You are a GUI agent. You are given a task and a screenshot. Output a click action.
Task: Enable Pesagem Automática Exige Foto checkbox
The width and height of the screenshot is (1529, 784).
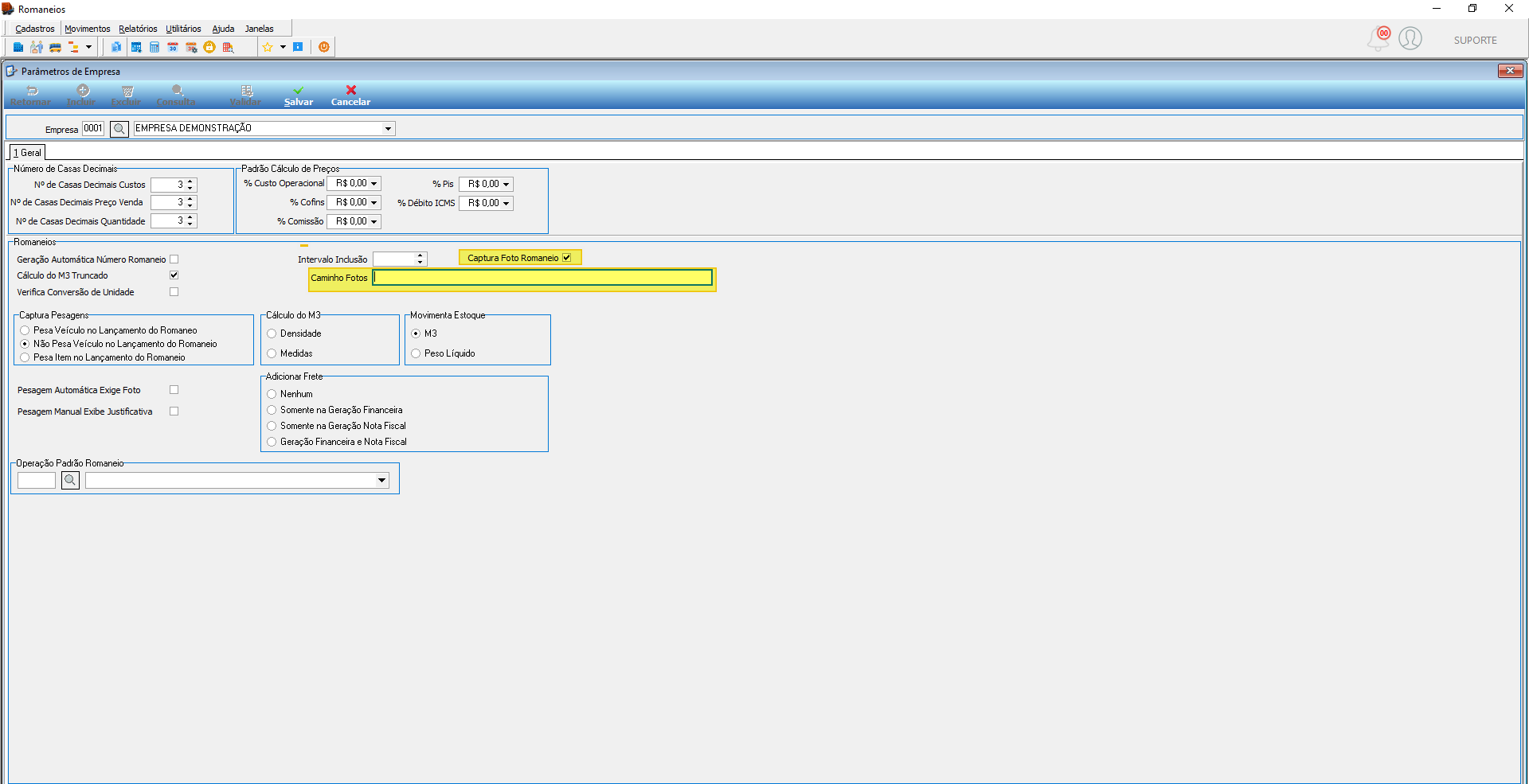point(174,390)
